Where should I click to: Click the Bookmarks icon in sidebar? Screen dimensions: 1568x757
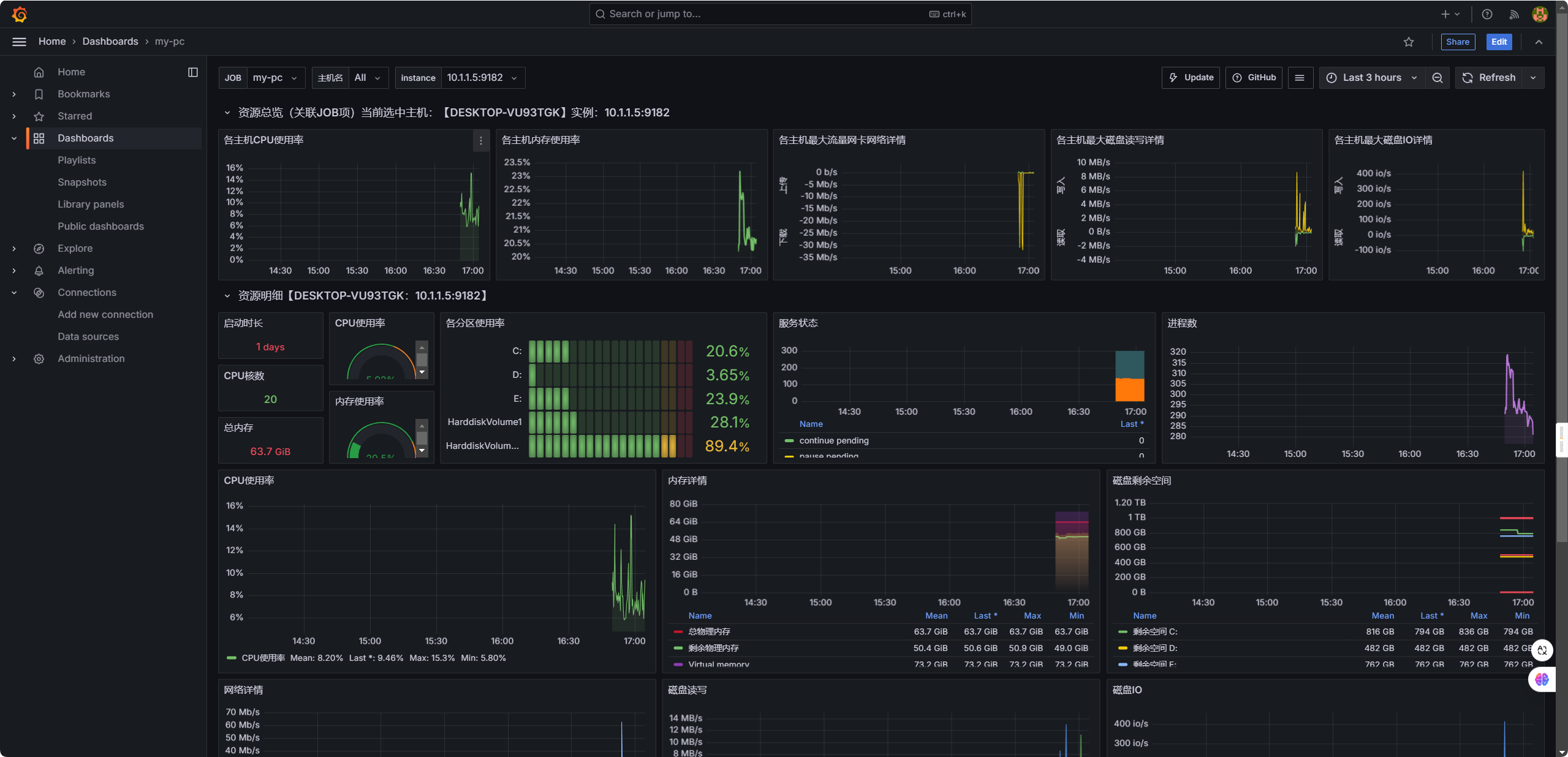[39, 94]
